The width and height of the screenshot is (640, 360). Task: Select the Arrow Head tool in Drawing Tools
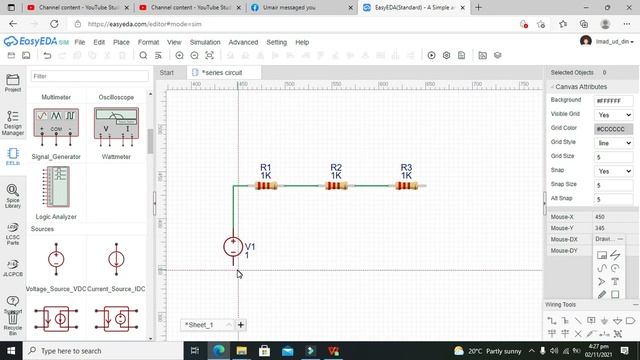pos(602,282)
